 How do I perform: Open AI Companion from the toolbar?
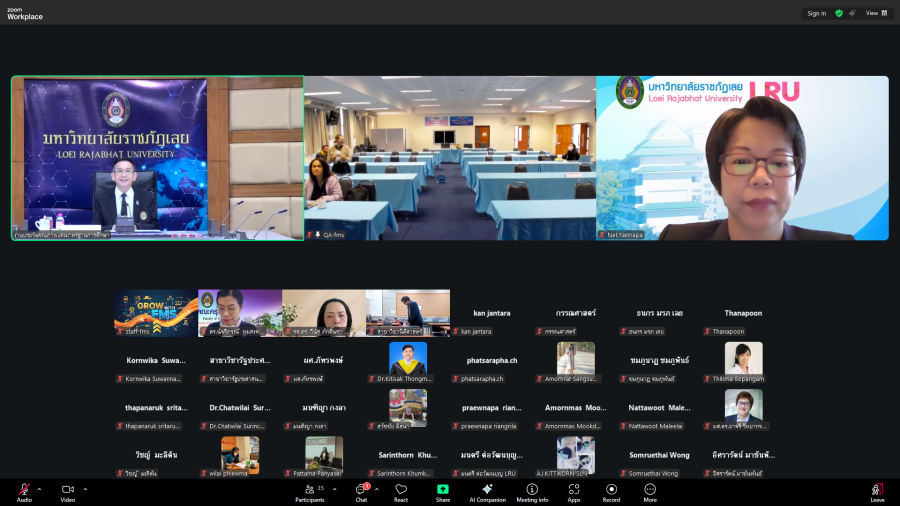pyautogui.click(x=487, y=491)
